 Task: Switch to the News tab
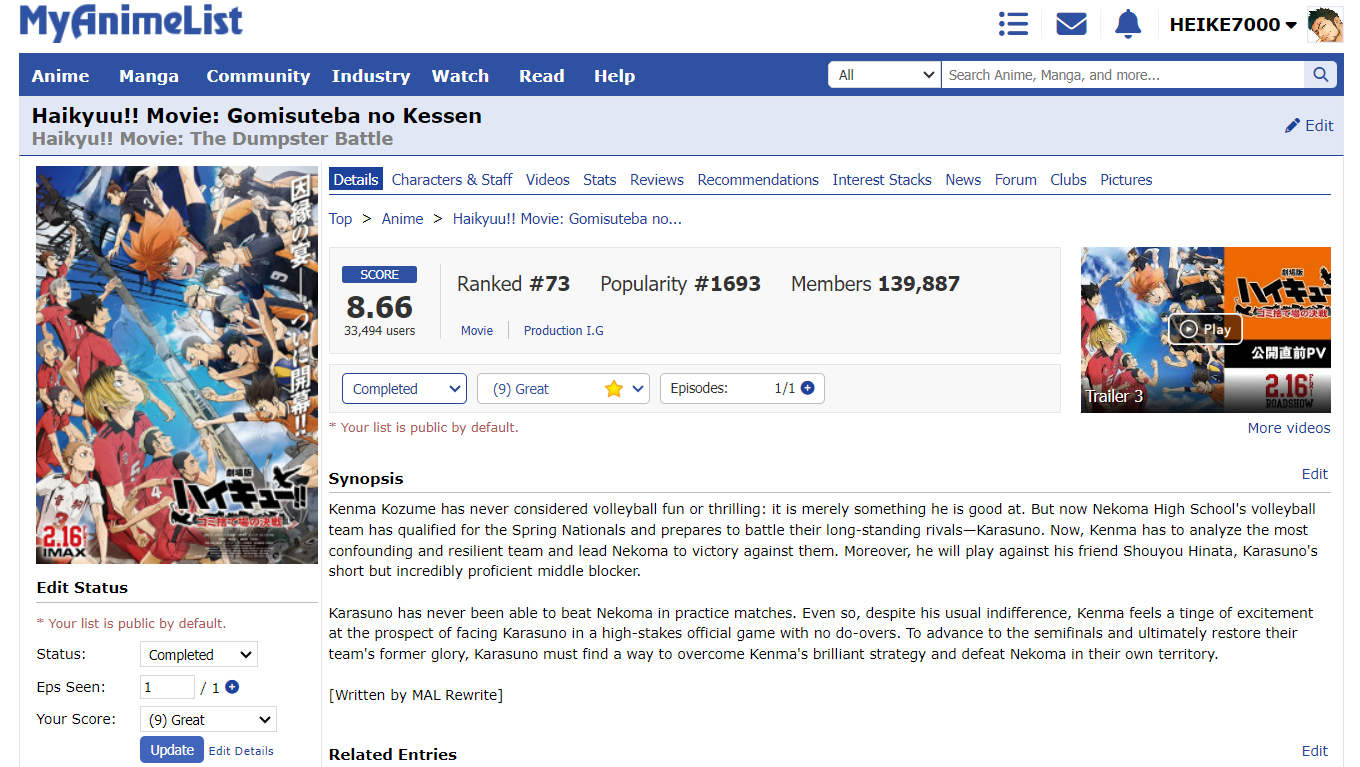[963, 180]
